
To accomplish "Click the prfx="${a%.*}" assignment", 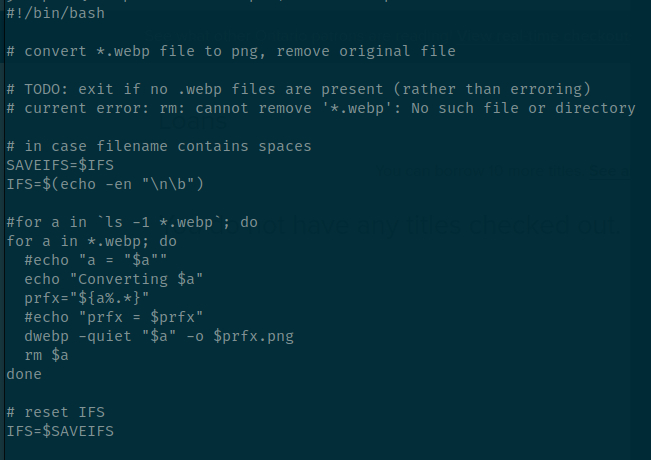I will coord(87,298).
